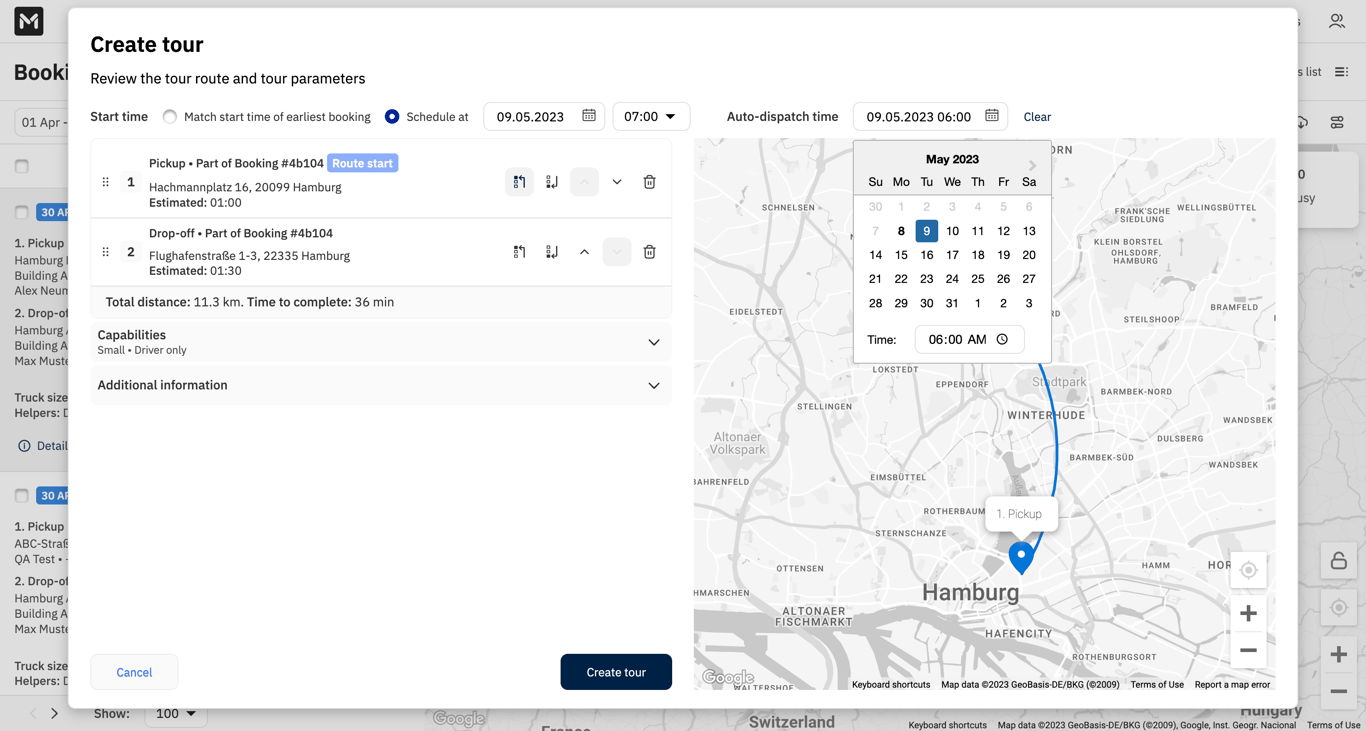Edit the 06:00 AM time field
The width and height of the screenshot is (1366, 731).
click(x=969, y=339)
